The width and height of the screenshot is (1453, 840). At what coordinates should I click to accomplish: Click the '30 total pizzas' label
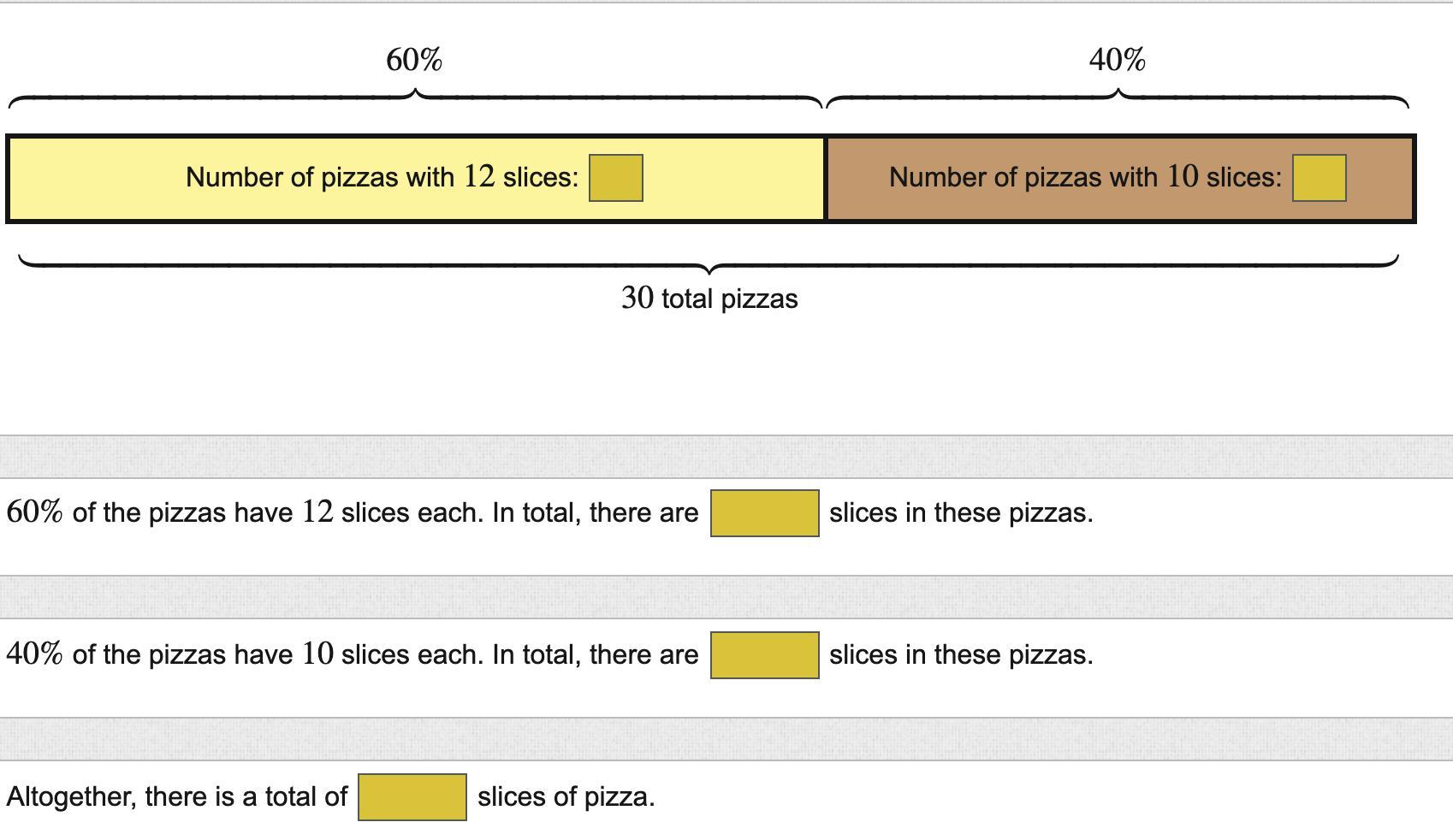pos(709,299)
